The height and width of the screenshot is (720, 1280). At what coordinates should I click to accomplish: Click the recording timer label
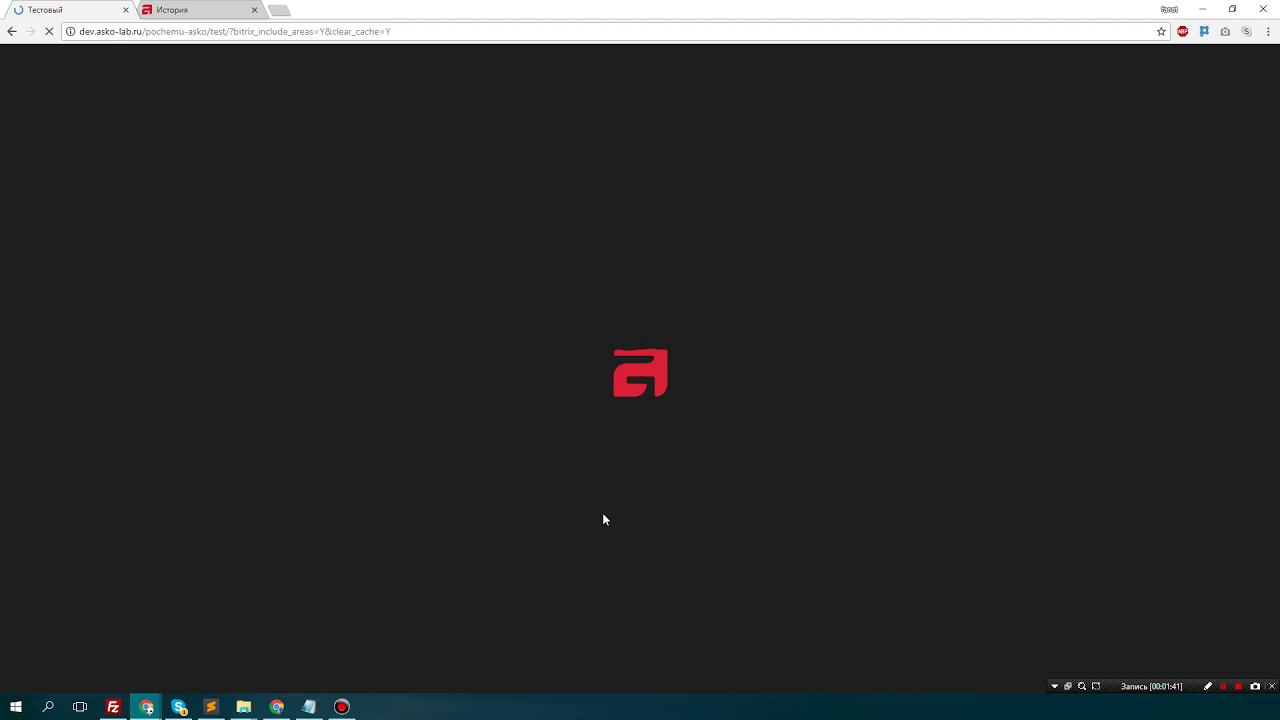1151,686
